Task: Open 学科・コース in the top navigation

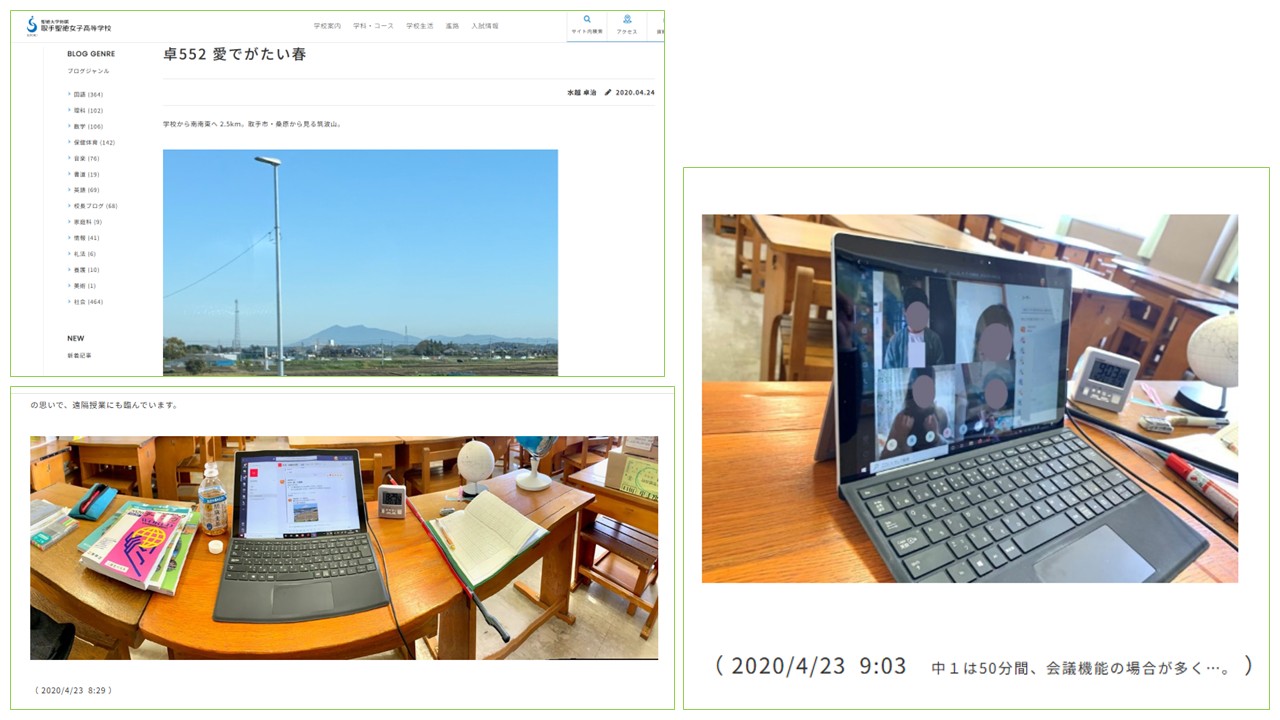Action: (x=373, y=26)
